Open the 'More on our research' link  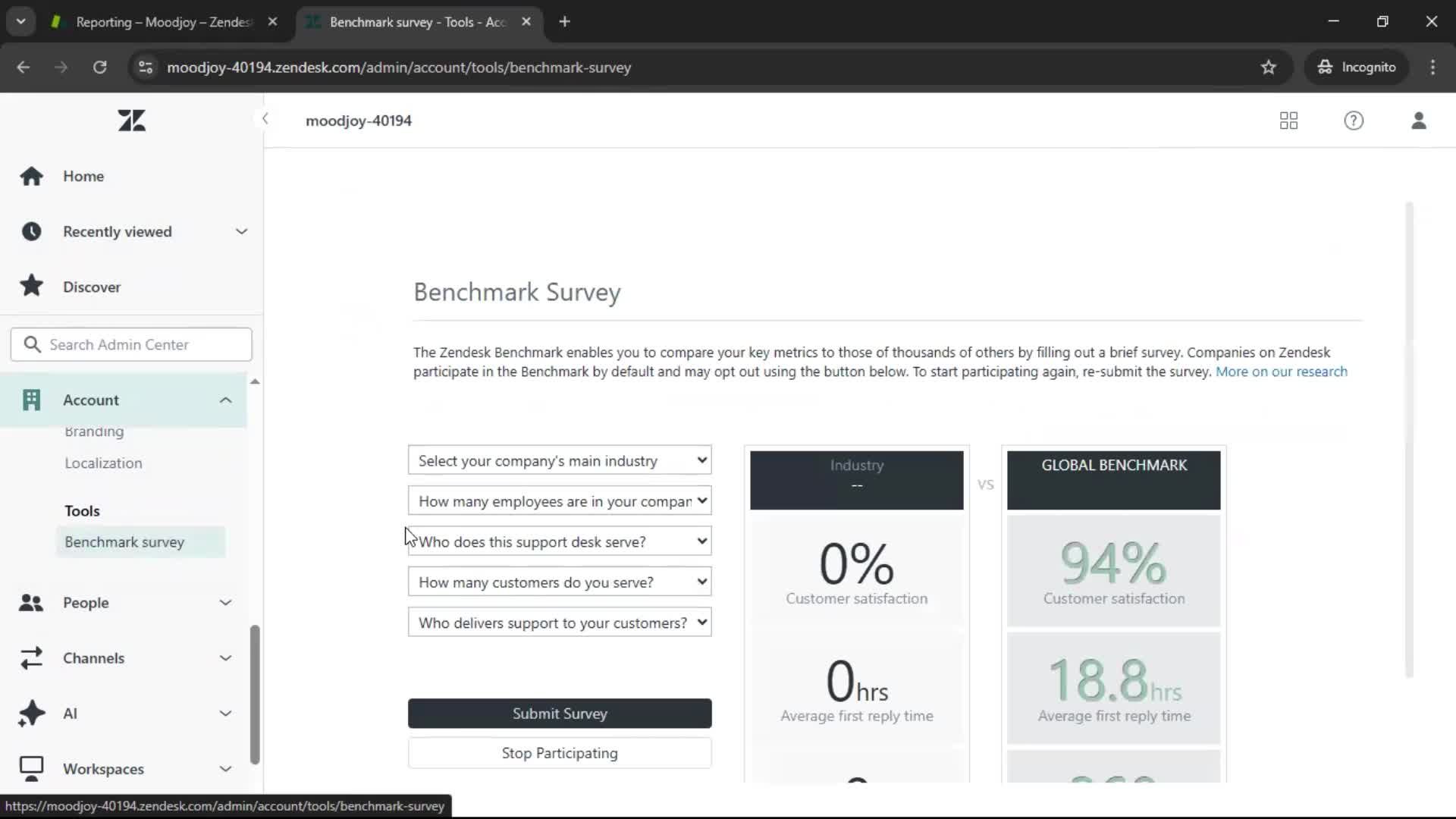(1282, 372)
